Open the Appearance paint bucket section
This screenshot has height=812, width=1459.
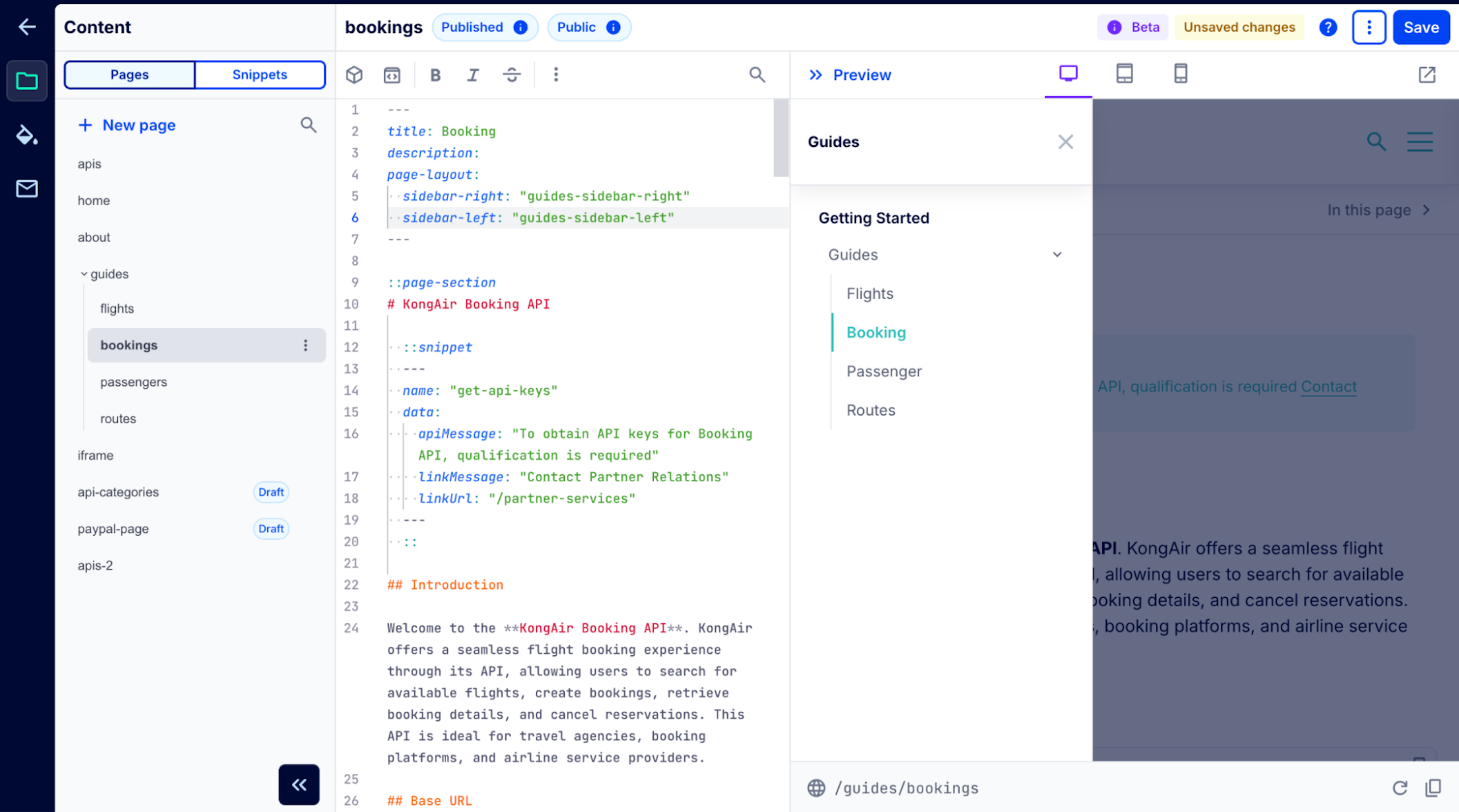pyautogui.click(x=26, y=135)
